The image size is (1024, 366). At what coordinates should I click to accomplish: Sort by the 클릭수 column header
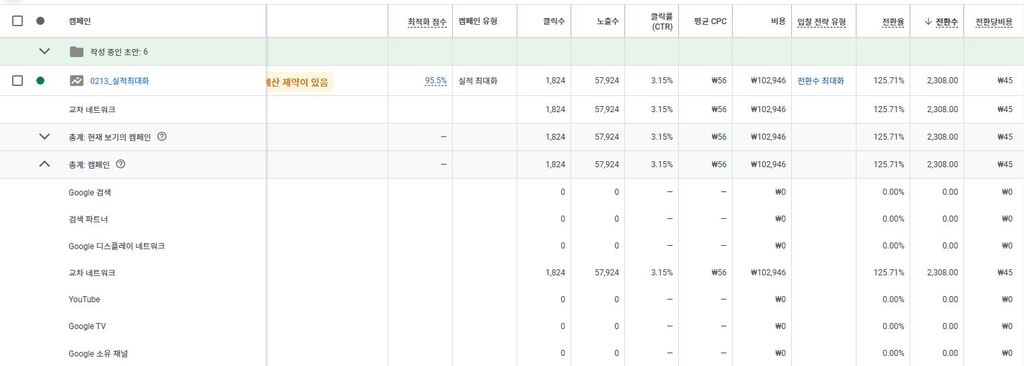(x=554, y=22)
